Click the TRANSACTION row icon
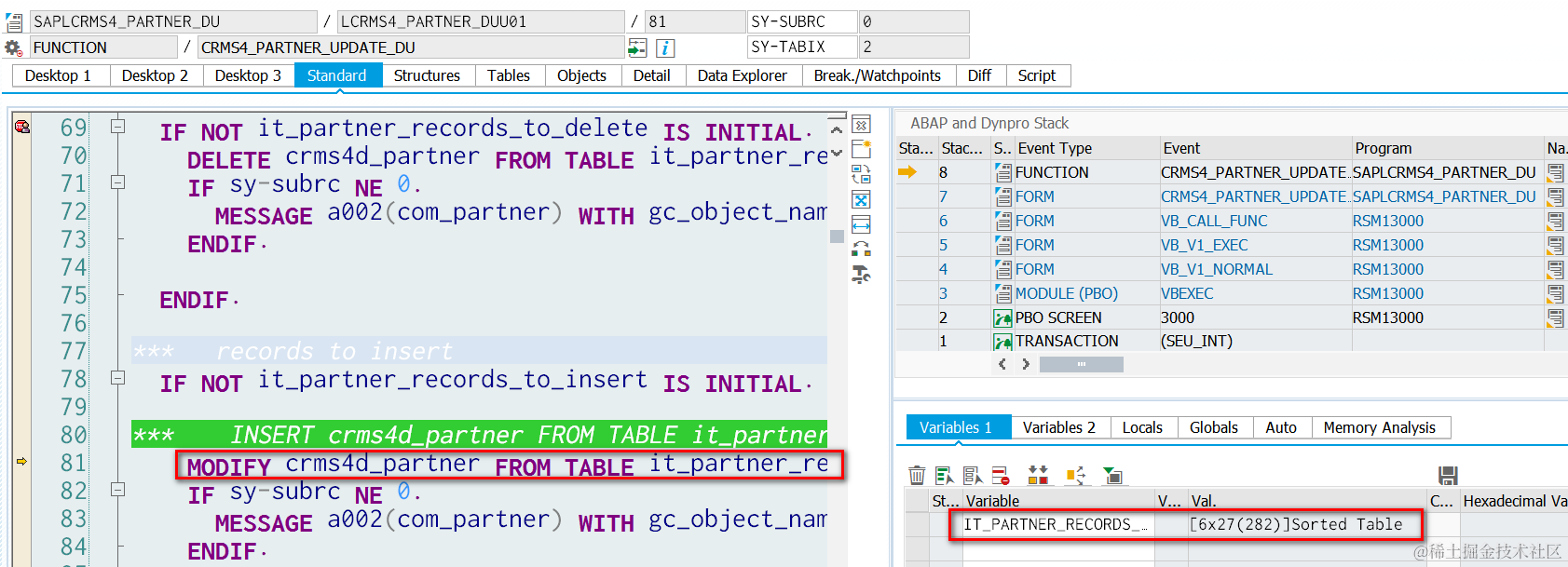The height and width of the screenshot is (567, 1568). tap(1003, 342)
